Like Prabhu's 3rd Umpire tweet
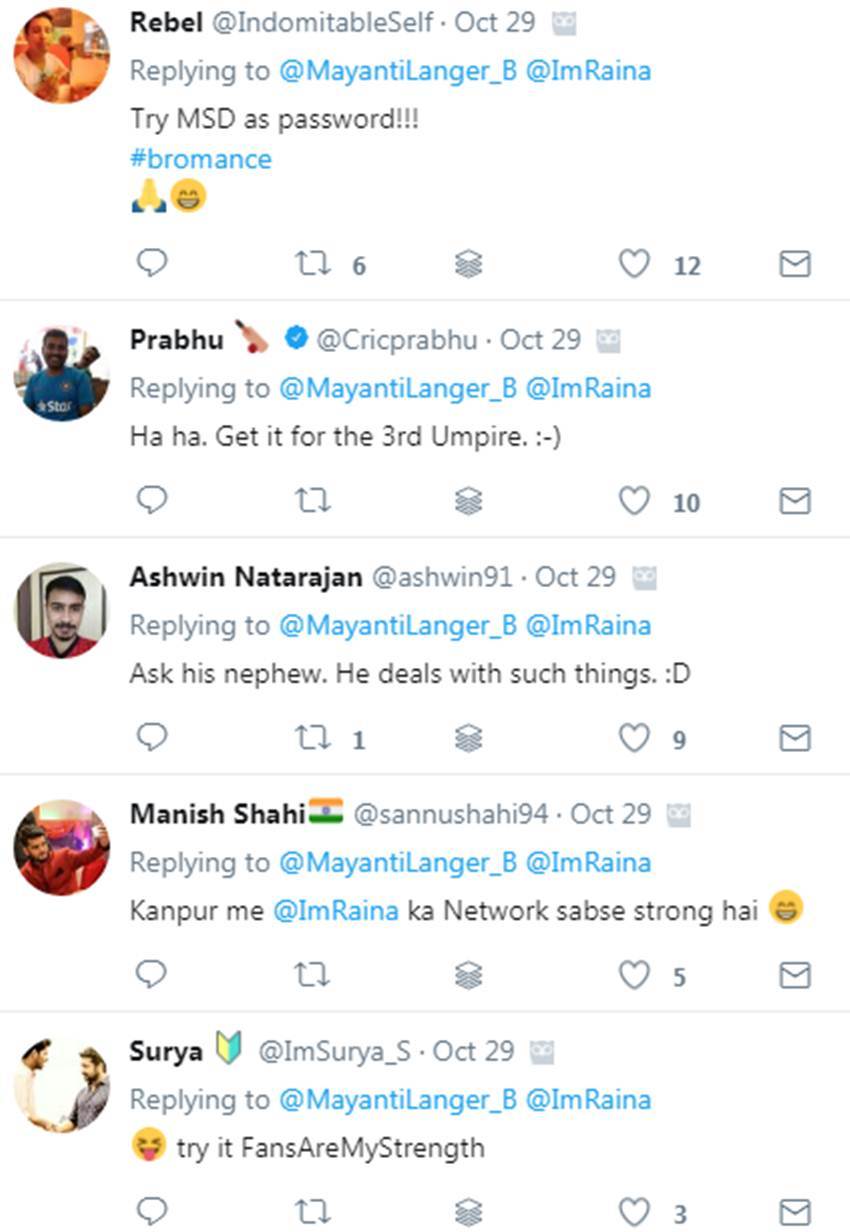Screen dimensions: 850x1232 pos(634,500)
